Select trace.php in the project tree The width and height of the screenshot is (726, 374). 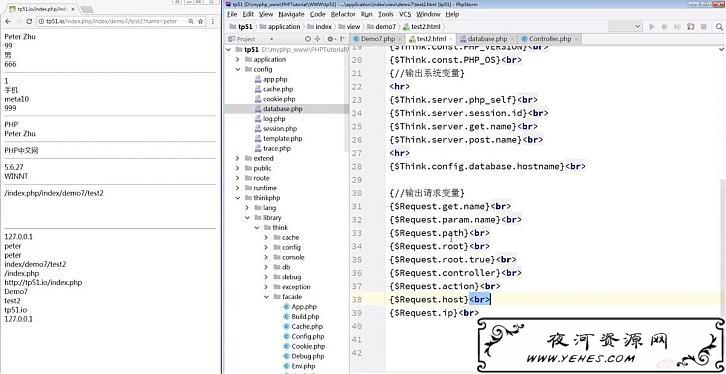pos(273,149)
